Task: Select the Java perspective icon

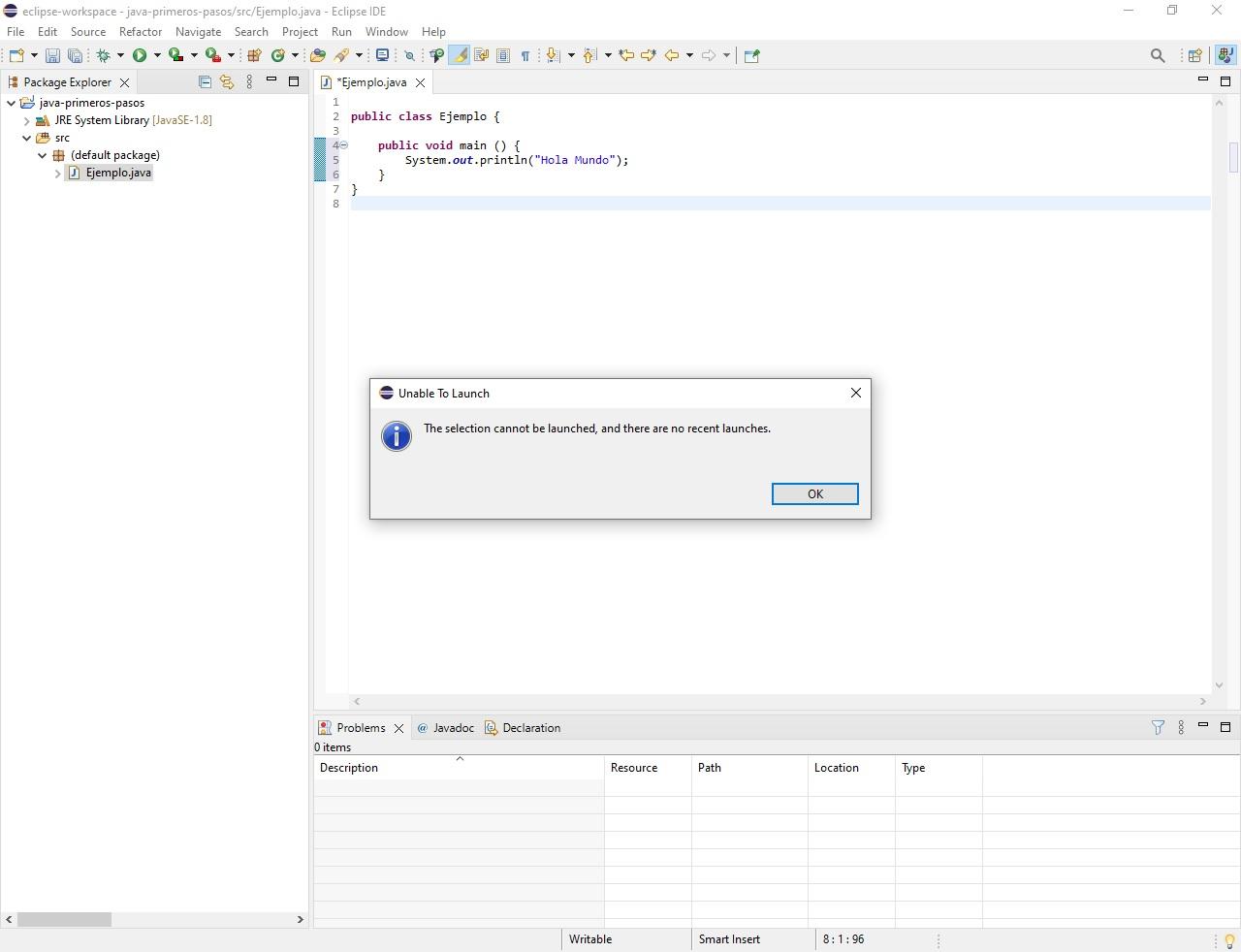Action: [1226, 55]
